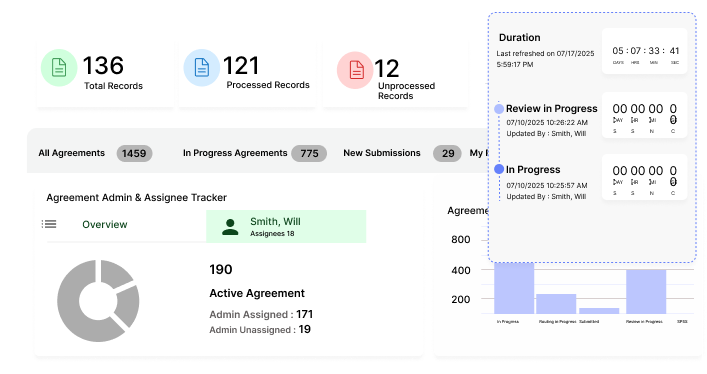Image resolution: width=707 pixels, height=374 pixels.
Task: Click the Duration panel heading
Action: pos(519,37)
